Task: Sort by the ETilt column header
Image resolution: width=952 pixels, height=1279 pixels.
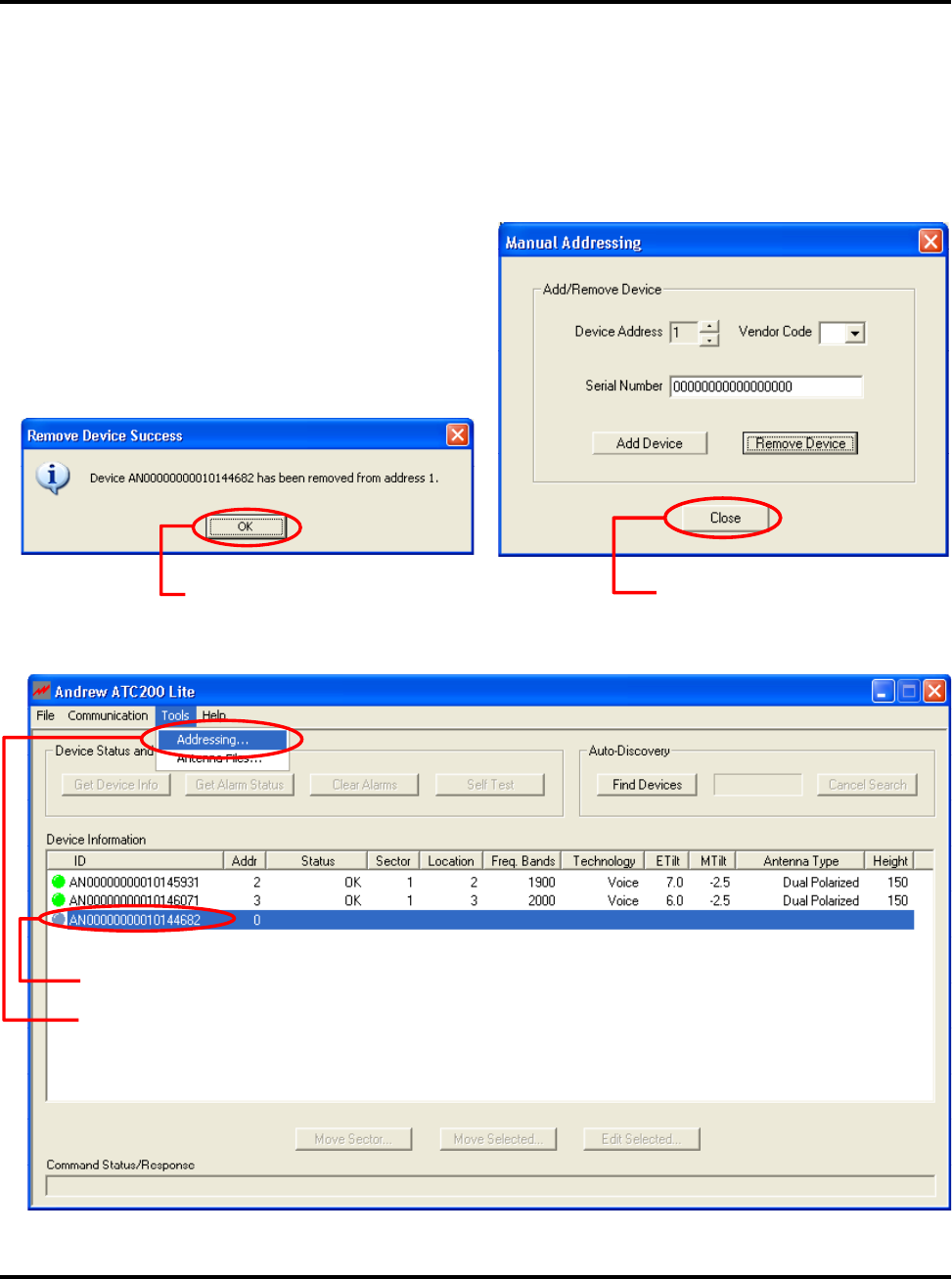Action: click(x=668, y=861)
